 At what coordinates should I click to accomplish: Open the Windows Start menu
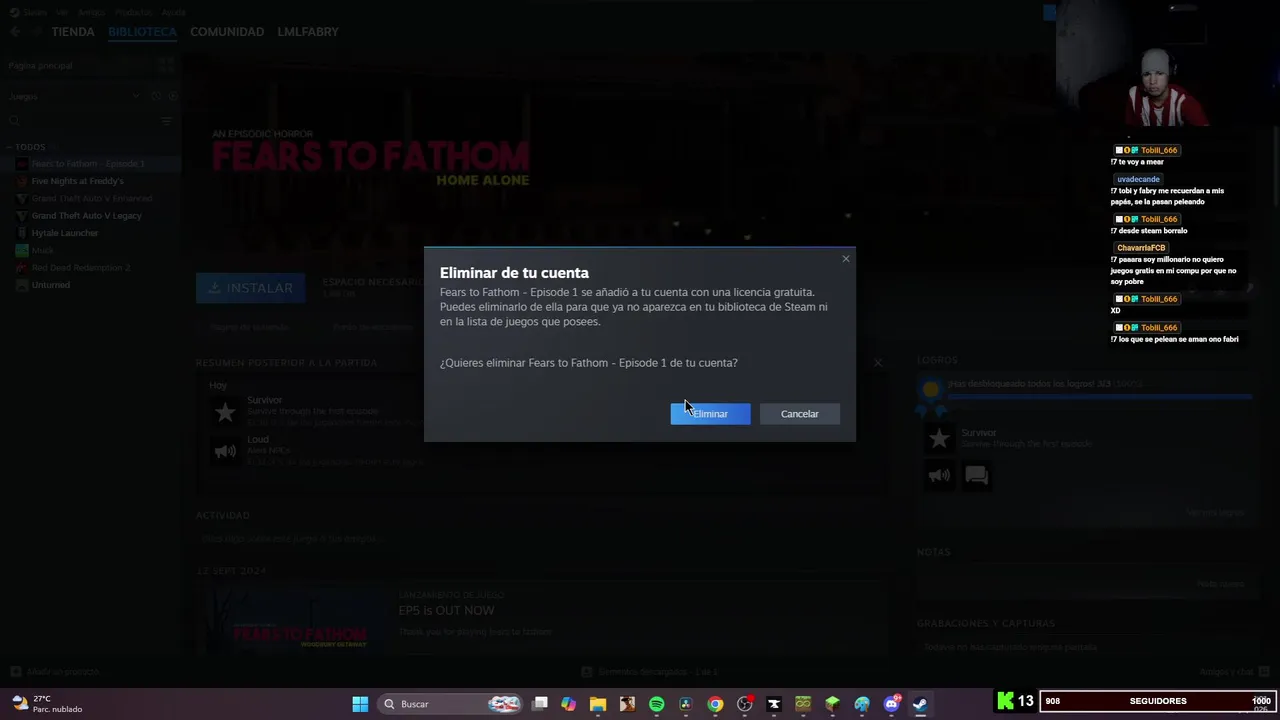pos(360,704)
